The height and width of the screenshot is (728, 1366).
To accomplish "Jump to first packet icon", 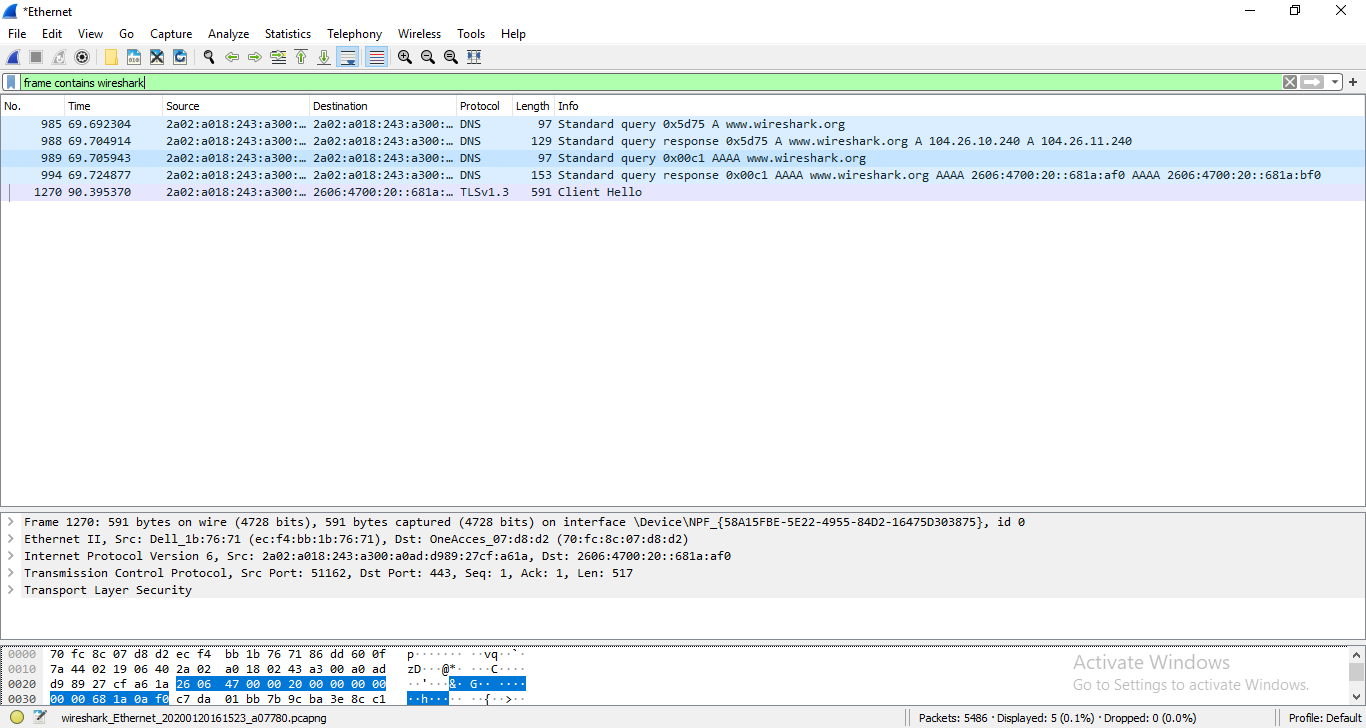I will tap(301, 57).
